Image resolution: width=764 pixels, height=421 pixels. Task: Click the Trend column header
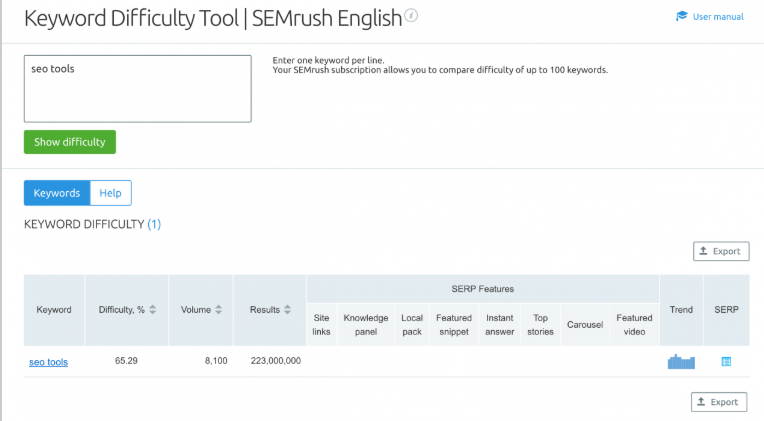click(x=681, y=310)
